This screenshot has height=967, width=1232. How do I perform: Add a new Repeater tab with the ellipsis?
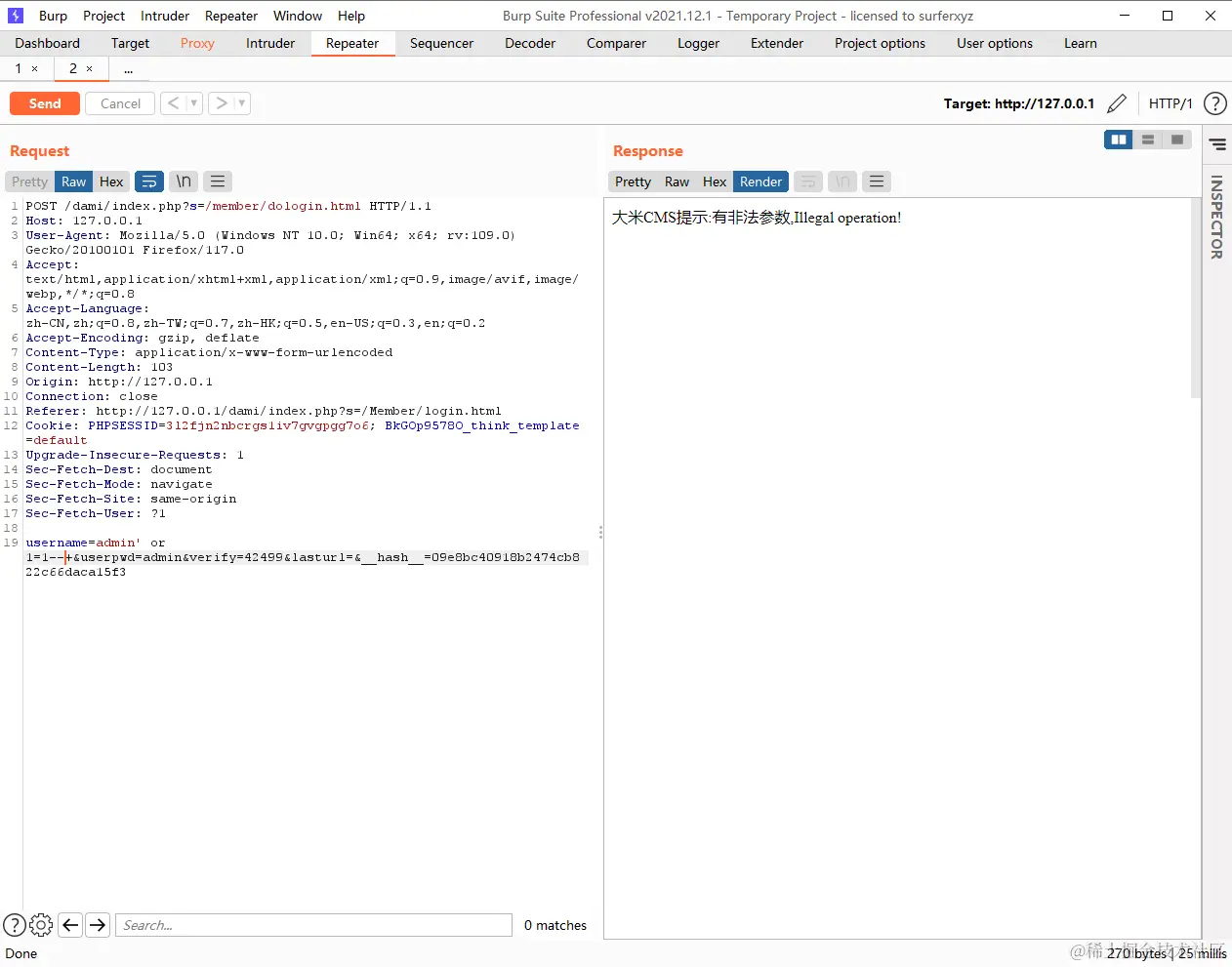128,69
